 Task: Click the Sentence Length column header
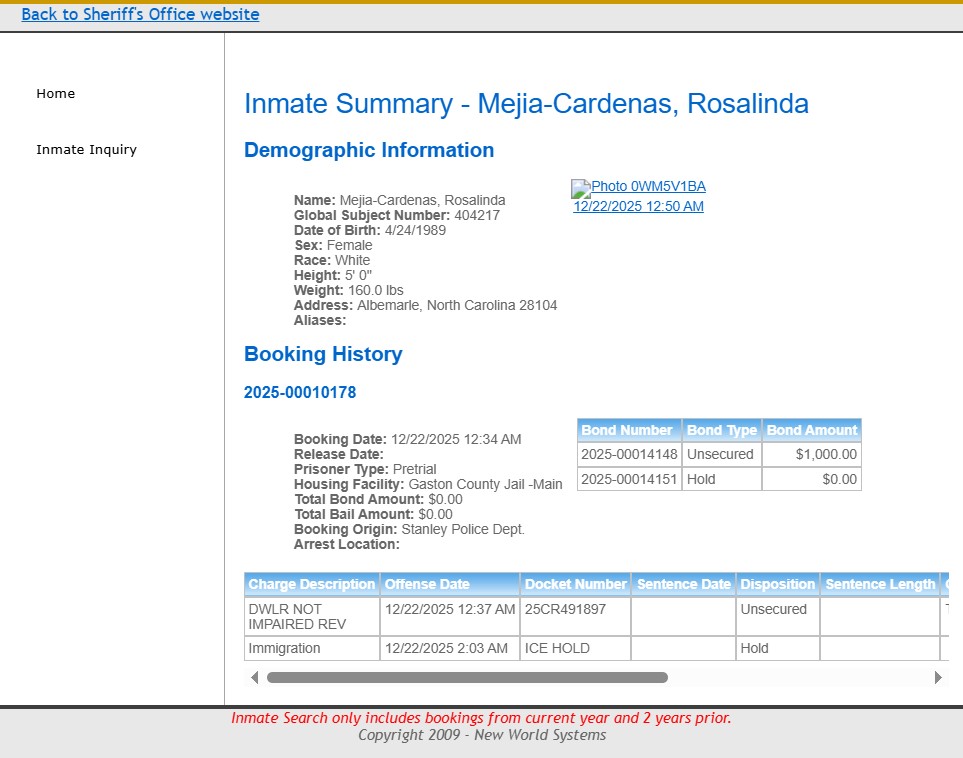tap(880, 584)
